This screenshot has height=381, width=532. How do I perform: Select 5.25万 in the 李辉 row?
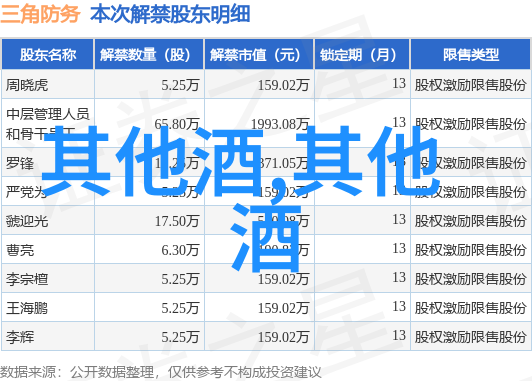pyautogui.click(x=180, y=337)
